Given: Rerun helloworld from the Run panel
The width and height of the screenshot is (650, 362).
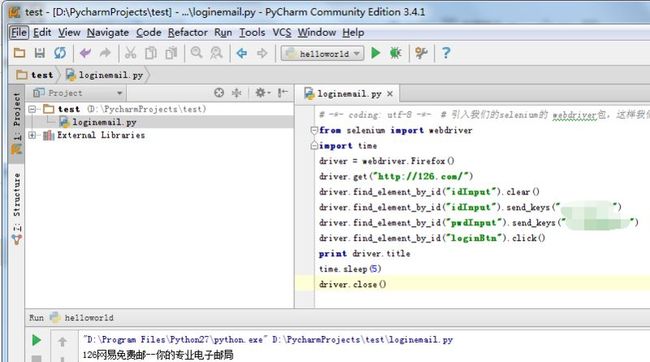Looking at the screenshot, I should click(36, 340).
